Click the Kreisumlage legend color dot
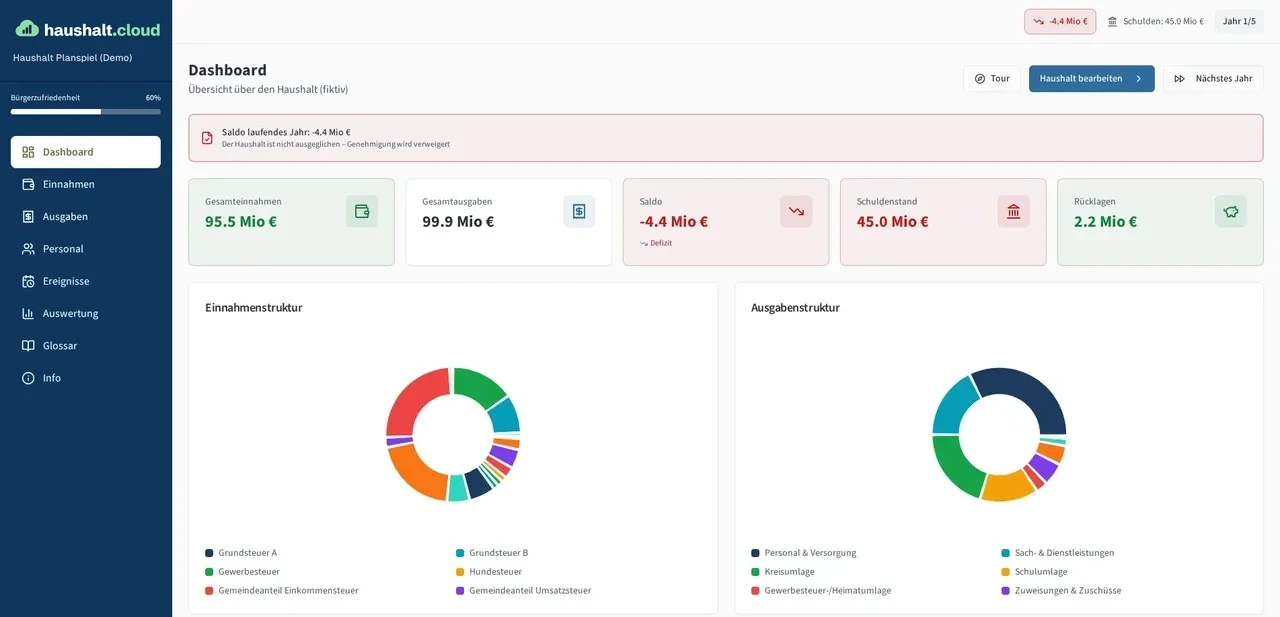Screen dimensions: 1280x617 click(x=755, y=572)
